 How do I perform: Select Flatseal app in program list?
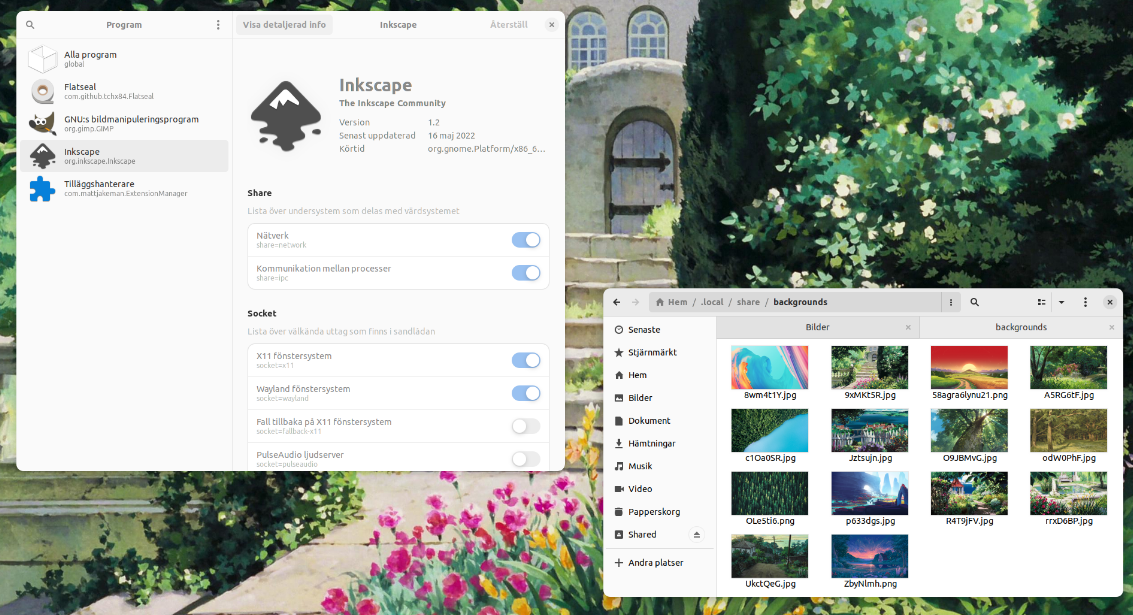click(124, 91)
